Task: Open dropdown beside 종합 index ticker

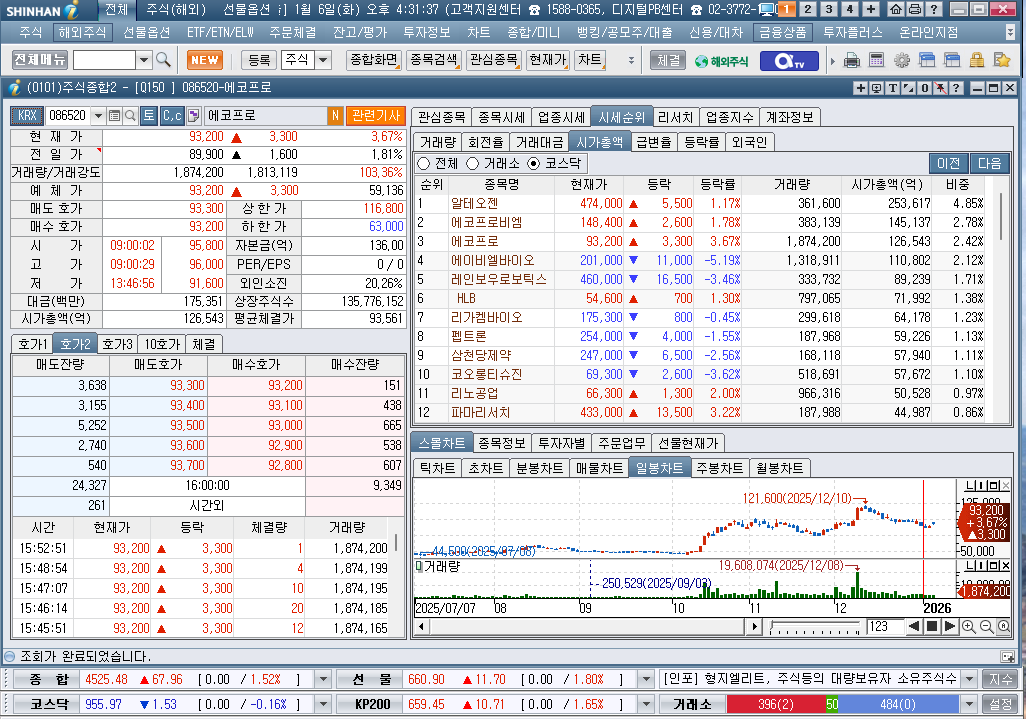Action: pyautogui.click(x=323, y=679)
